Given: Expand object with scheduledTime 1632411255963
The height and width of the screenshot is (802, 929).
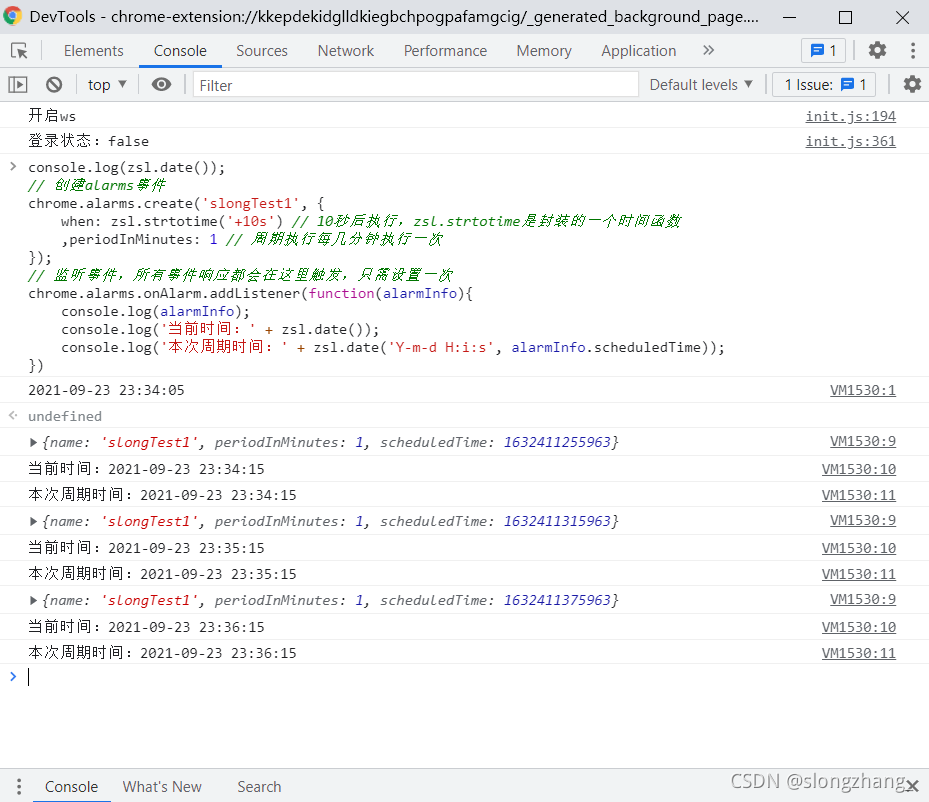Looking at the screenshot, I should click(x=34, y=442).
